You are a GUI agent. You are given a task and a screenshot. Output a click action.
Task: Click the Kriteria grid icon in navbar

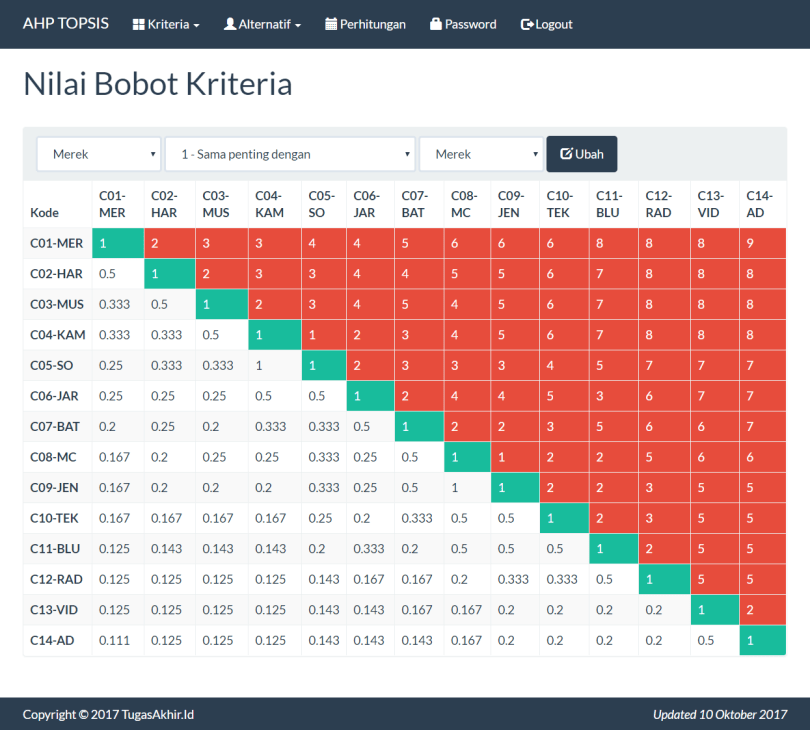(139, 24)
